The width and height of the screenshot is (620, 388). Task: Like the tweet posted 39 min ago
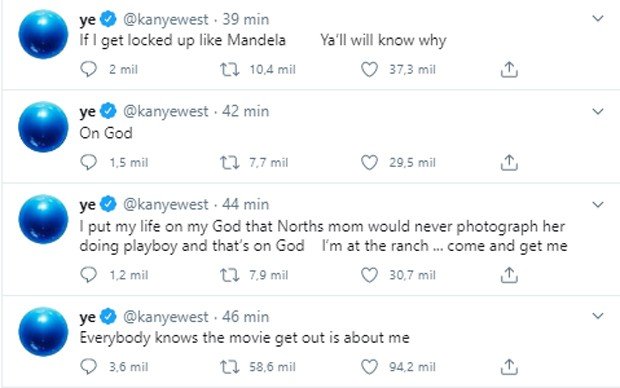[x=369, y=70]
